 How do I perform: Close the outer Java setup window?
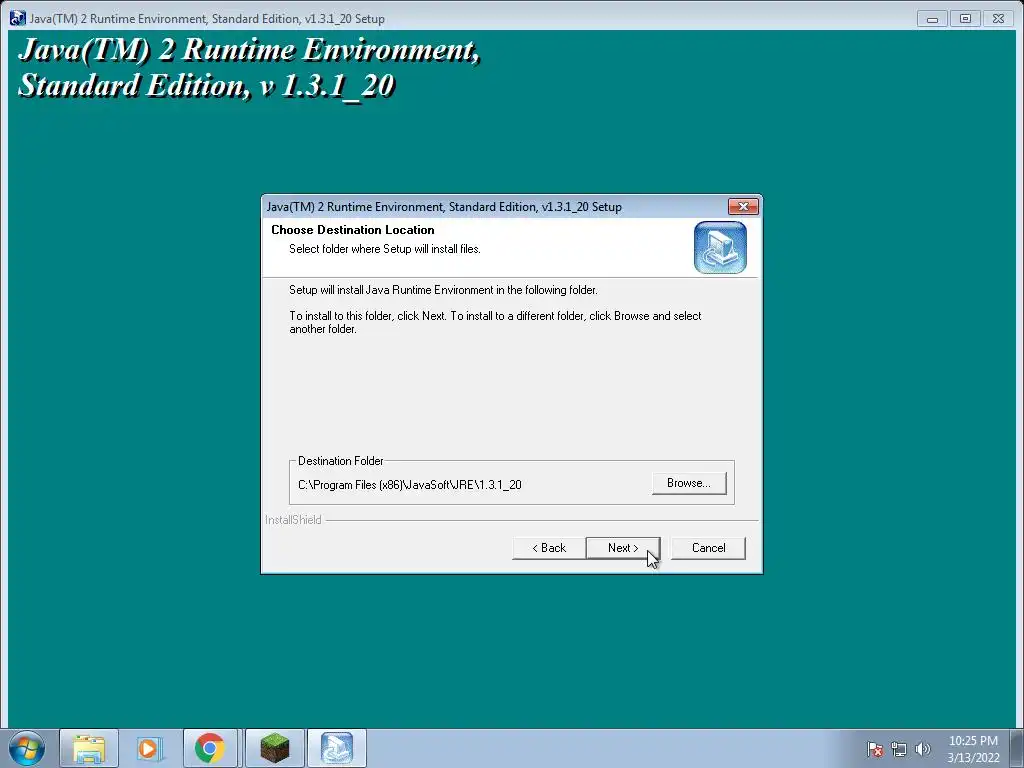tap(999, 19)
